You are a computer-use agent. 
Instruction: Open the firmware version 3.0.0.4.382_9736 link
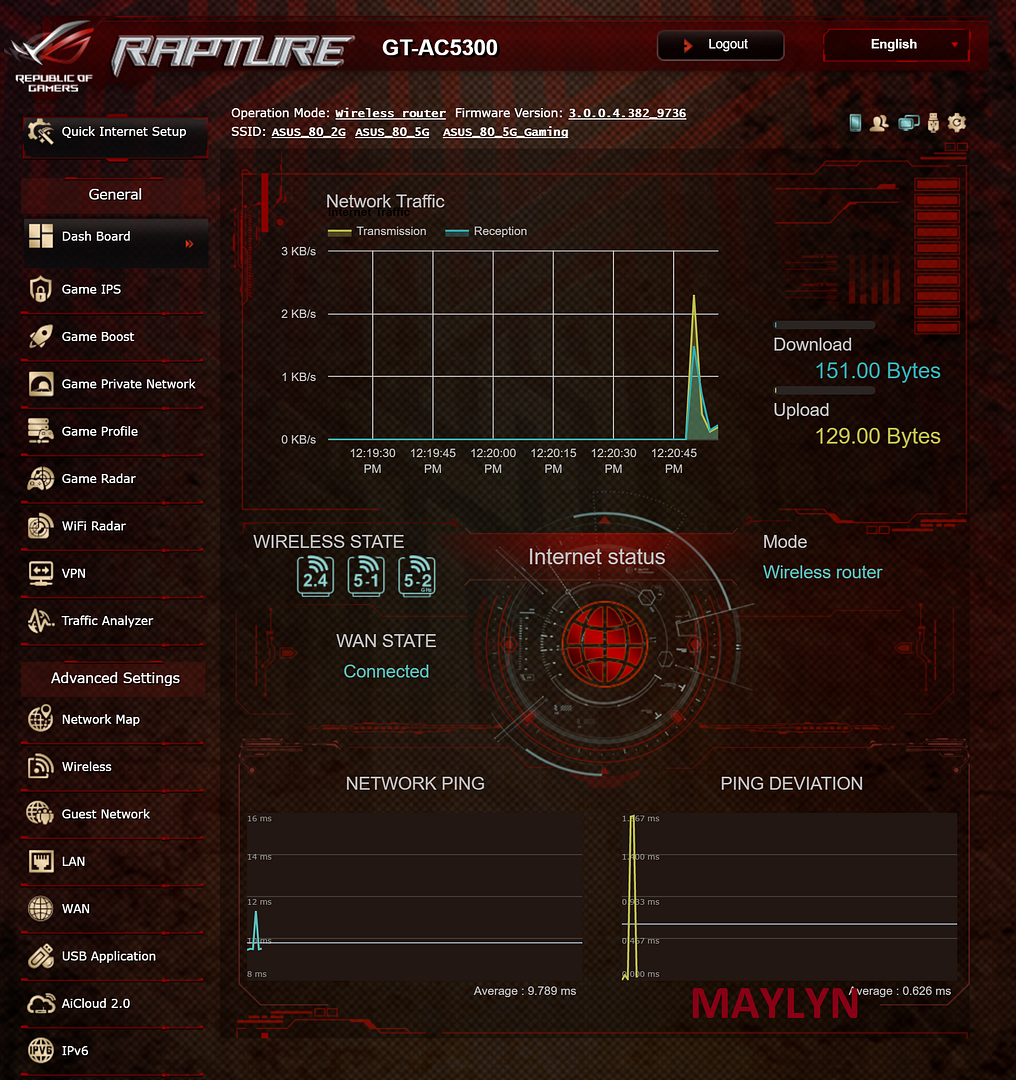pyautogui.click(x=627, y=114)
